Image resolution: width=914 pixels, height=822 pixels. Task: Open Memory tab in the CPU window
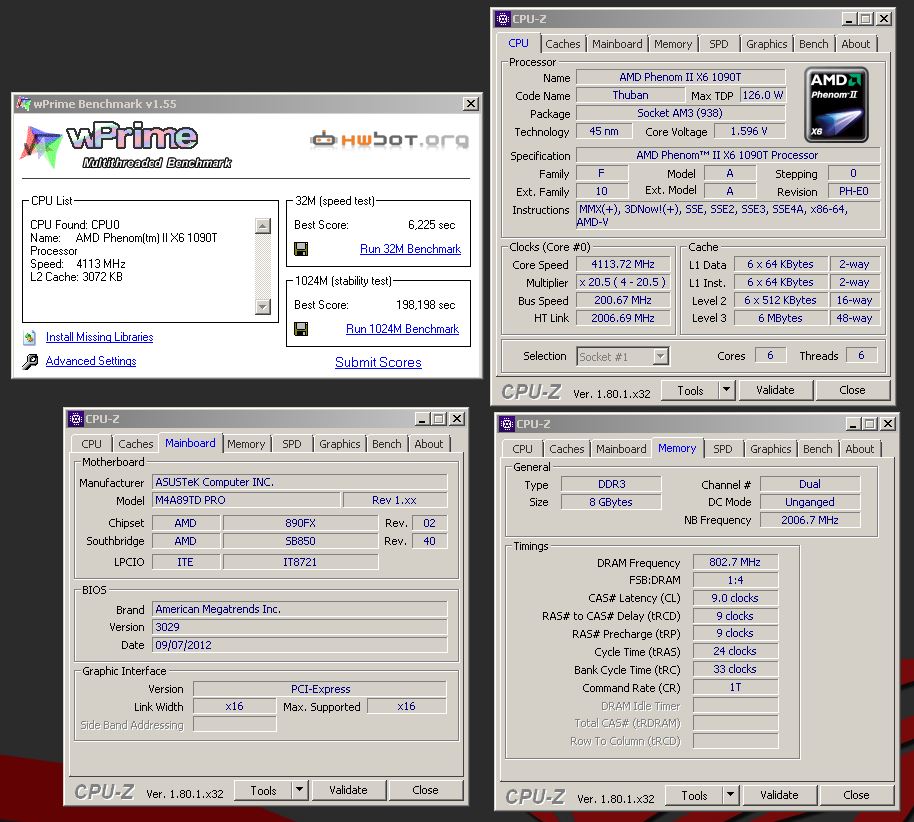tap(673, 44)
